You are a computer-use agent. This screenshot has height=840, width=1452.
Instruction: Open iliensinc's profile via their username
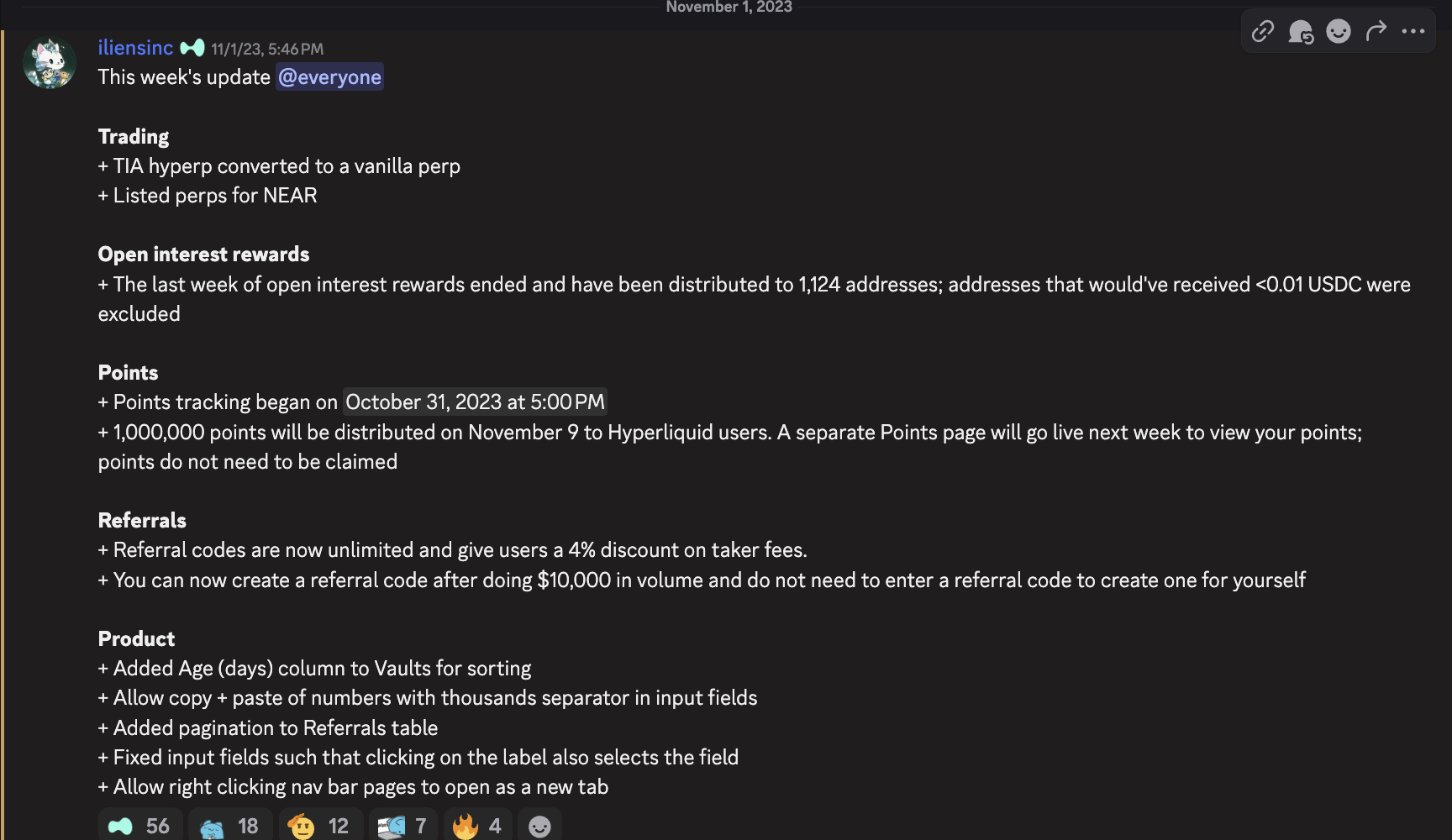coord(134,48)
